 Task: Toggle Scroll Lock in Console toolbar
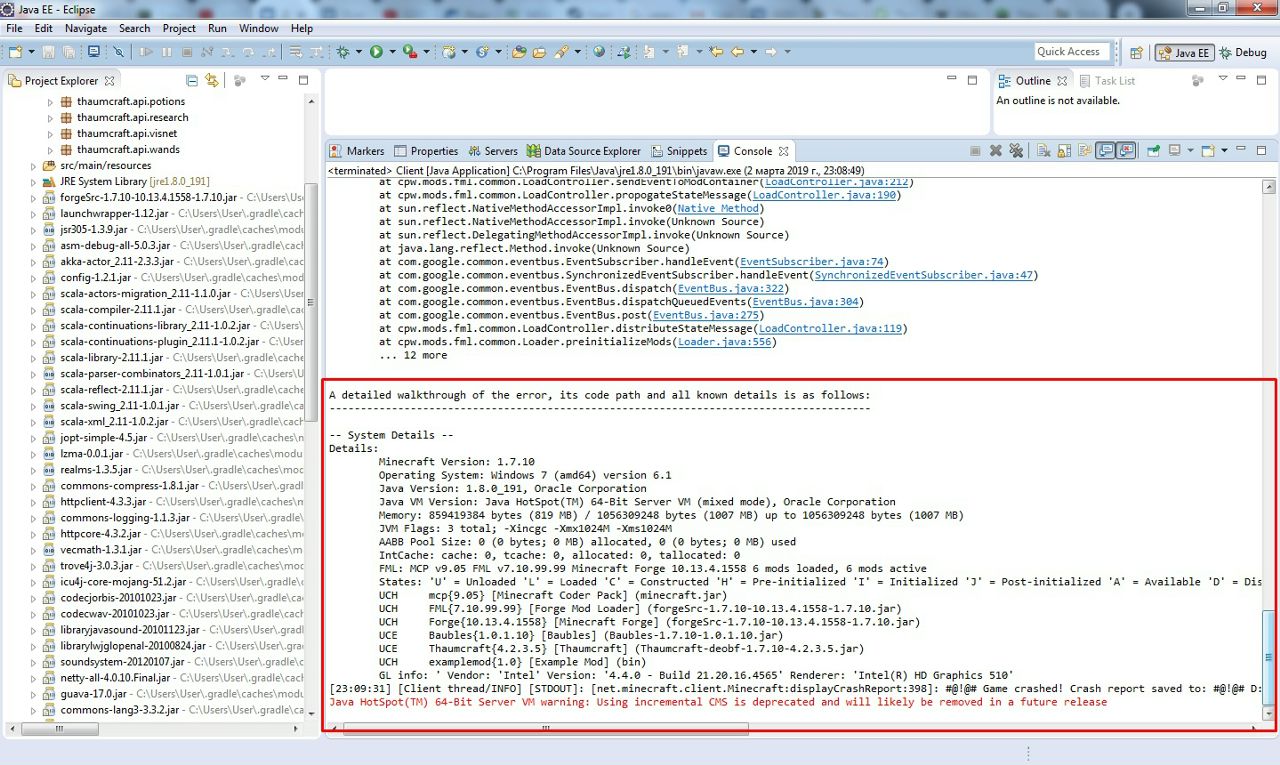point(1064,151)
